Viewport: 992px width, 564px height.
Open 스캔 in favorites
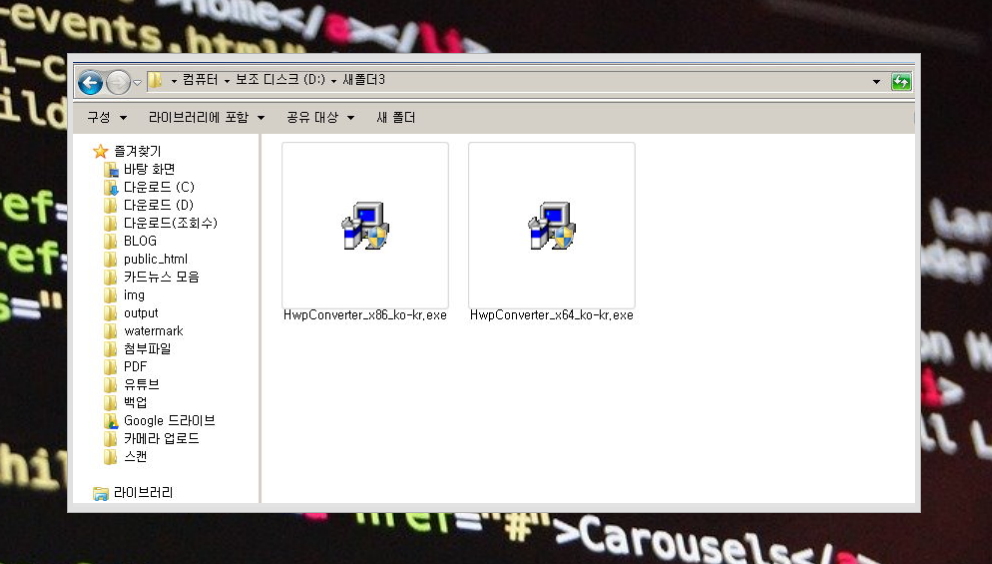135,456
